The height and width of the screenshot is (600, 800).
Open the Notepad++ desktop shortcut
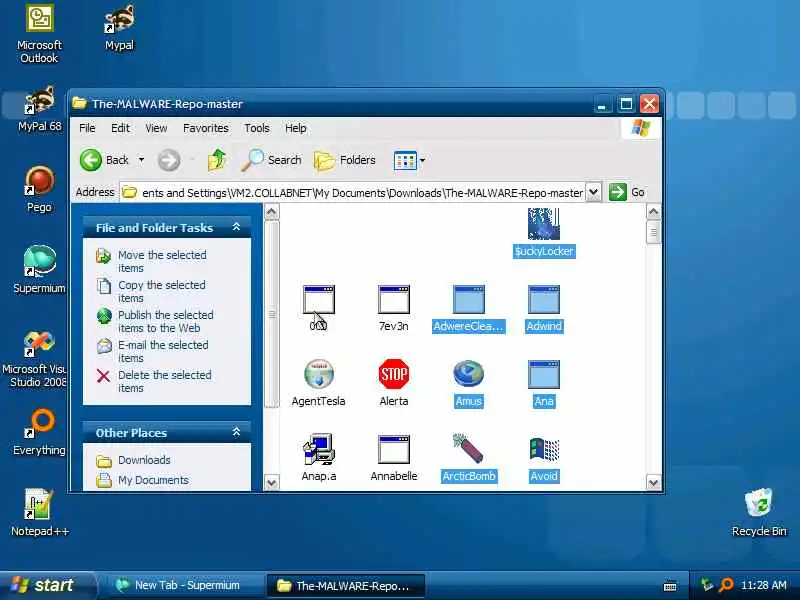click(39, 512)
